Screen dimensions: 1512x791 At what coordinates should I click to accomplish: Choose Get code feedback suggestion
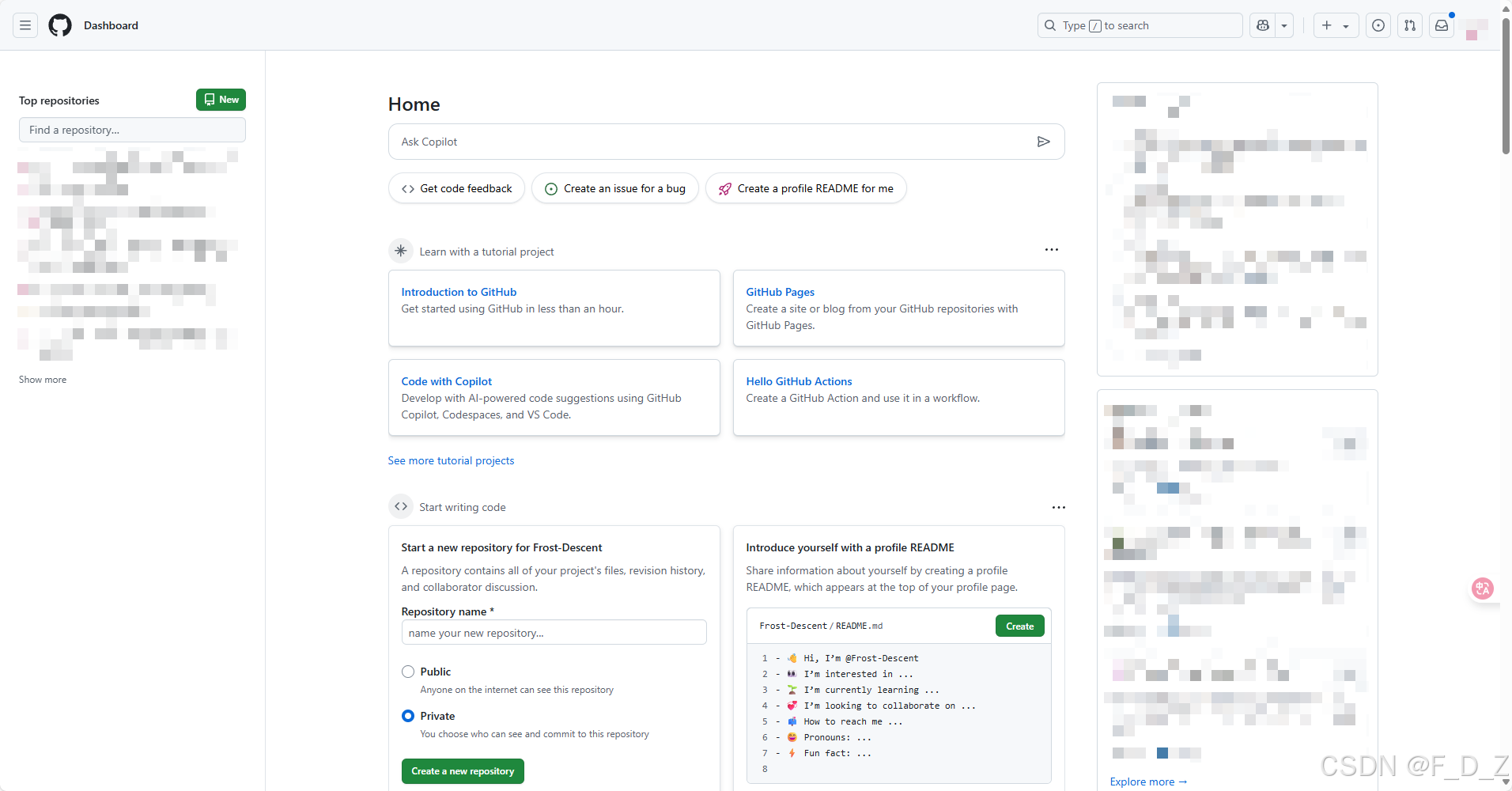point(456,188)
